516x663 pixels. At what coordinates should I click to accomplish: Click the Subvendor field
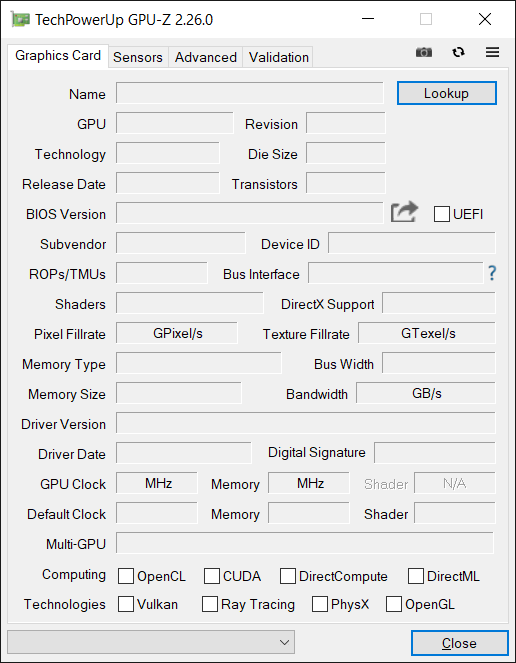[181, 243]
